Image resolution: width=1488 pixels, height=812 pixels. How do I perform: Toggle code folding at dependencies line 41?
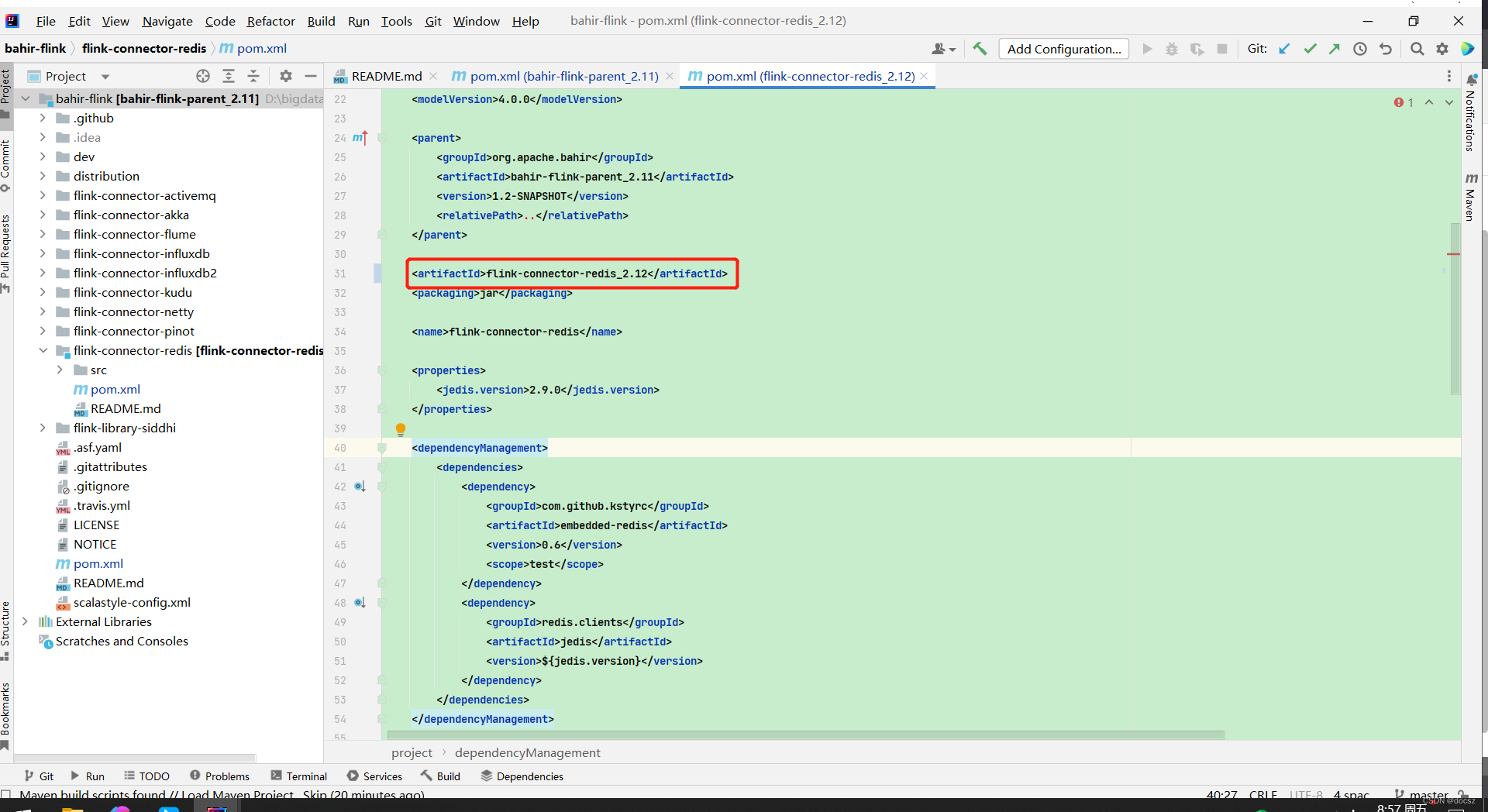381,467
